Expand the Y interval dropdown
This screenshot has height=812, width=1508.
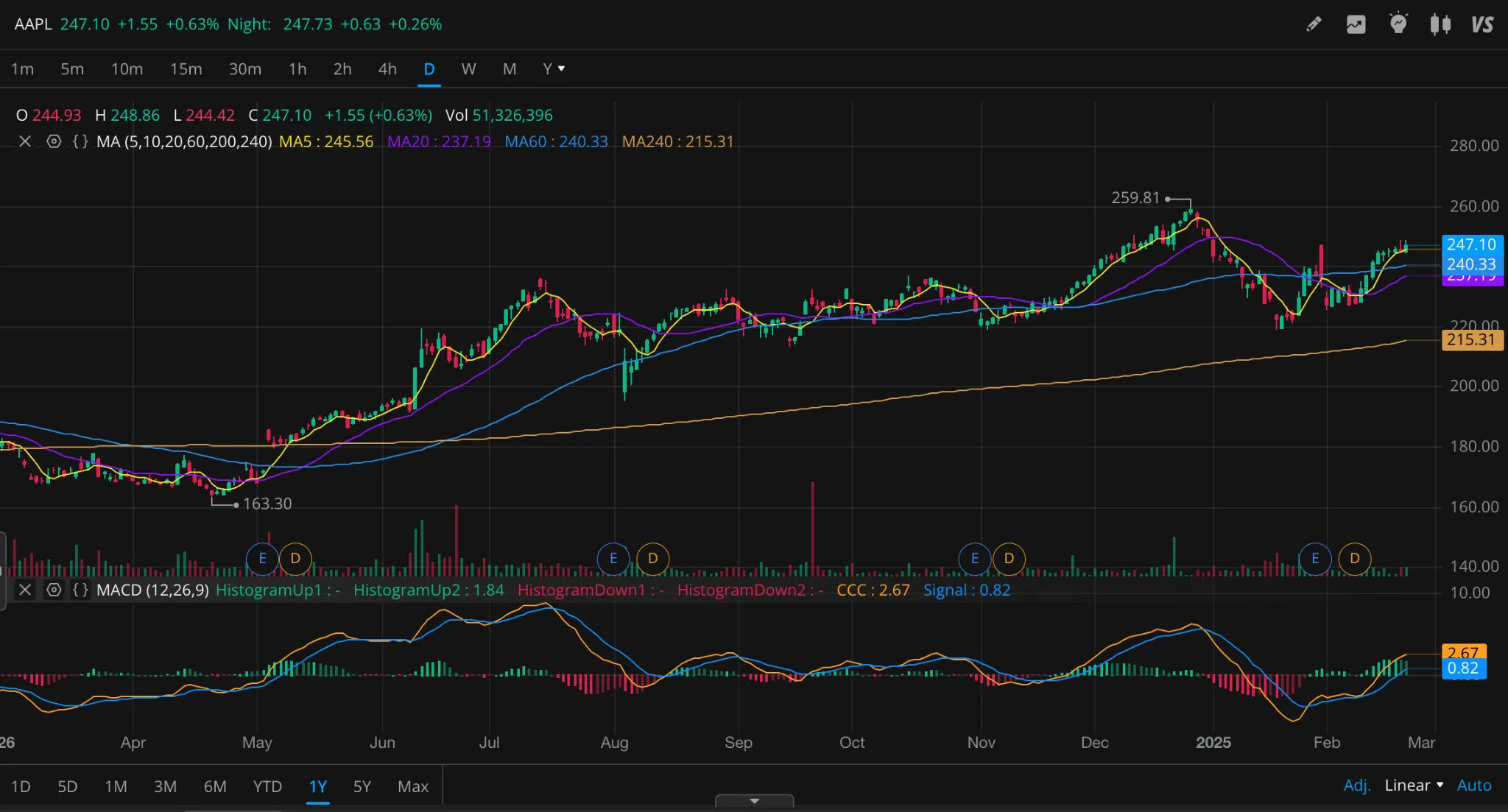coord(554,68)
